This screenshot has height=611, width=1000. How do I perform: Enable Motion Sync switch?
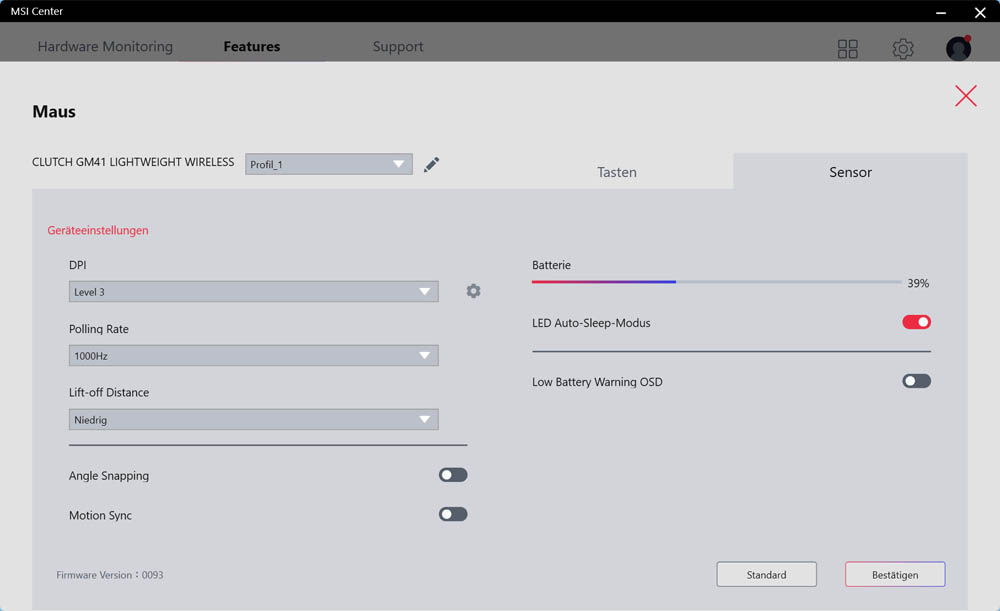coord(453,515)
